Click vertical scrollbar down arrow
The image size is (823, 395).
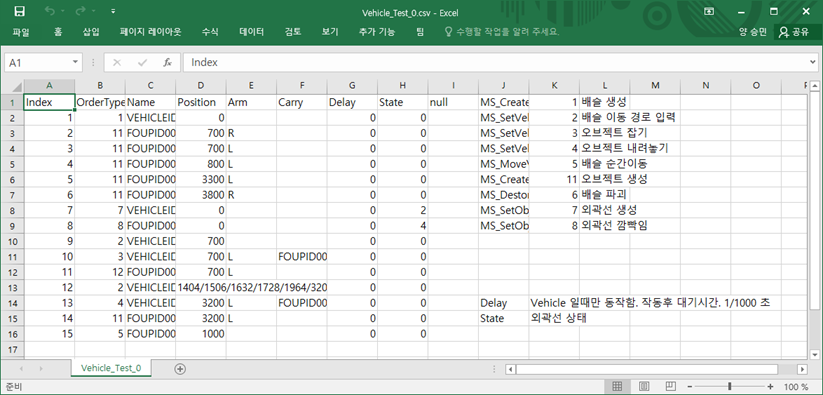click(x=814, y=354)
